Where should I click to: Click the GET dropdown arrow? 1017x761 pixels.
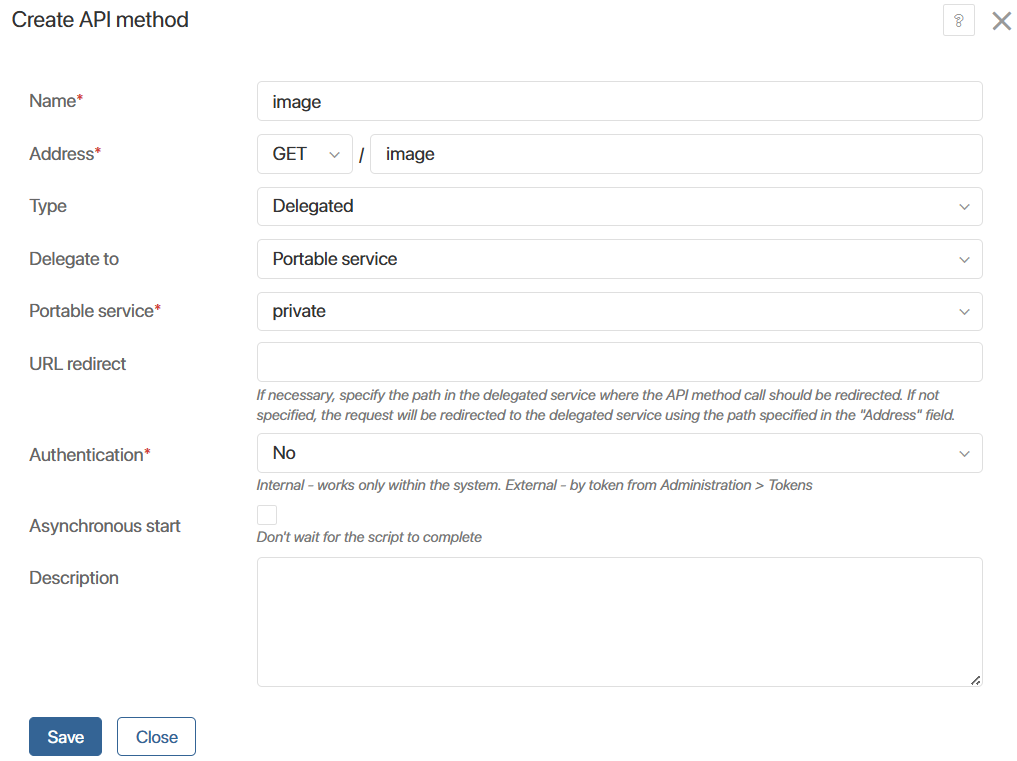tap(334, 153)
